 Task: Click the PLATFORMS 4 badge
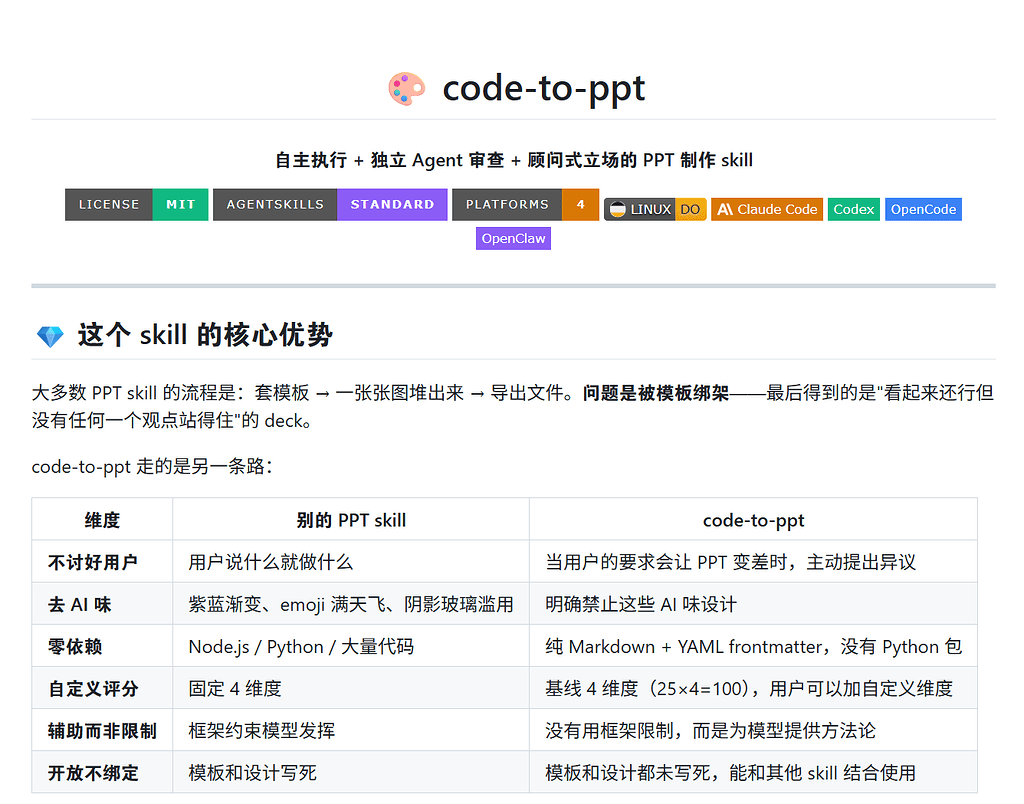coord(525,204)
